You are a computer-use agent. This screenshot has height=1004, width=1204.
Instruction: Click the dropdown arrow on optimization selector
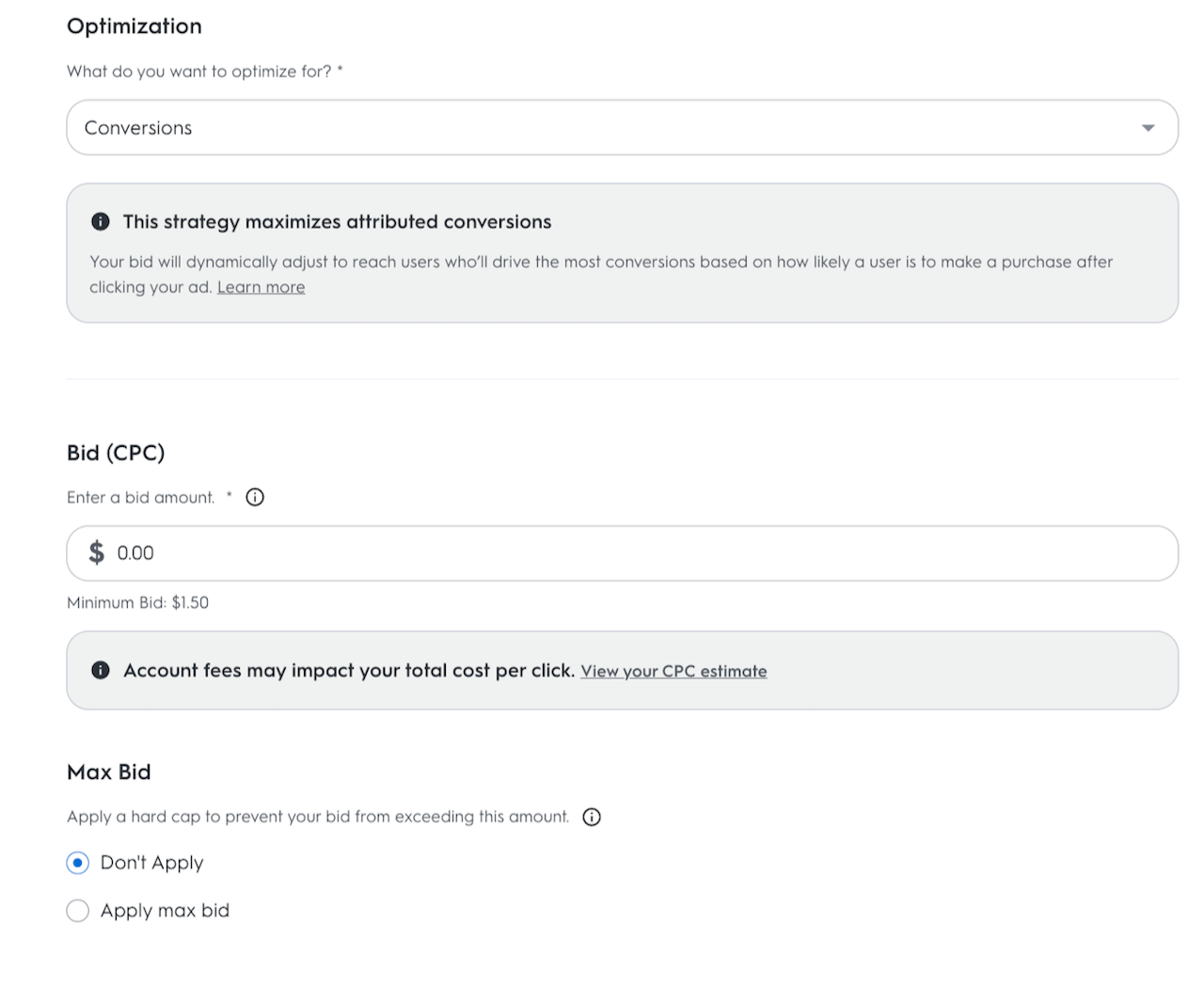tap(1148, 128)
